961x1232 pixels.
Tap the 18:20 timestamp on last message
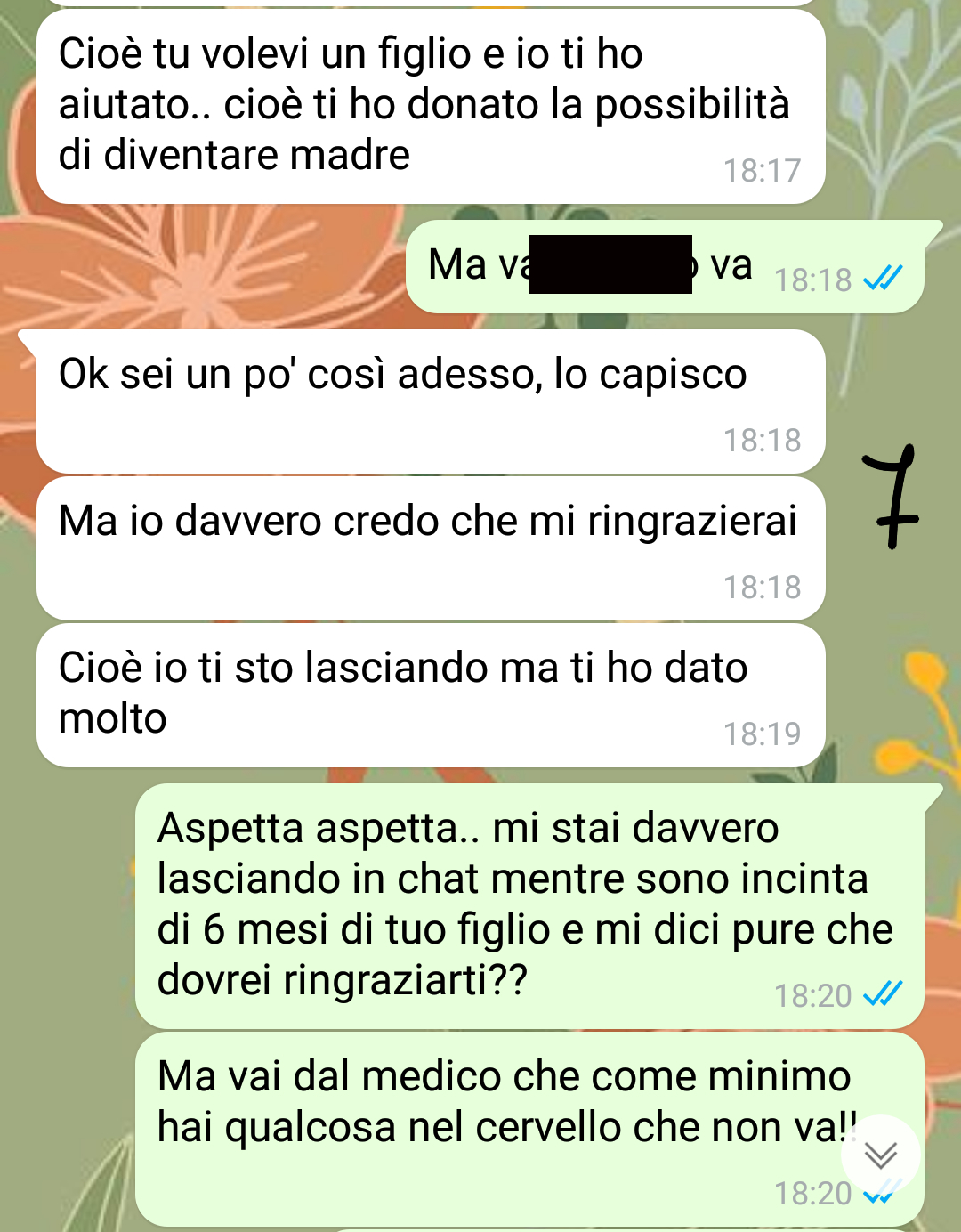(x=812, y=1193)
